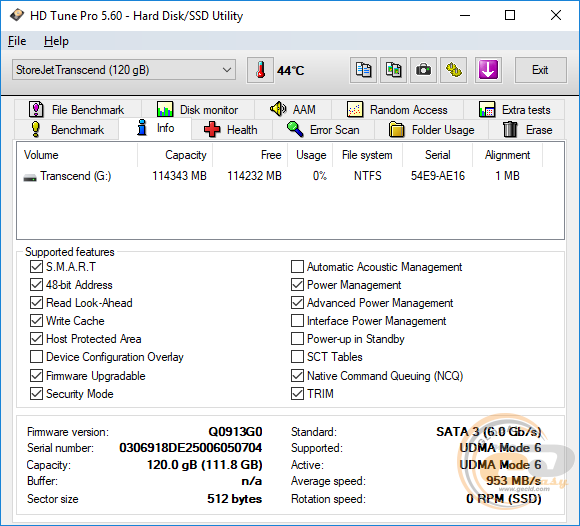Click the 0 RPM (SSD) rotation value

504,499
